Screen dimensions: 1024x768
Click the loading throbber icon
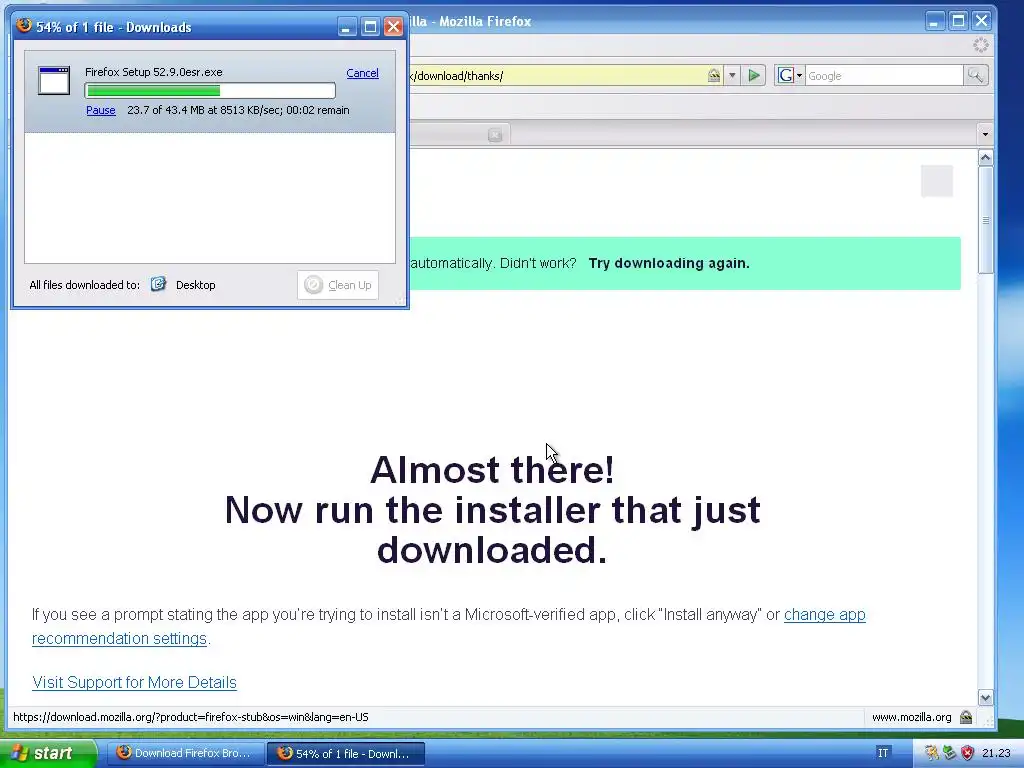[x=980, y=45]
